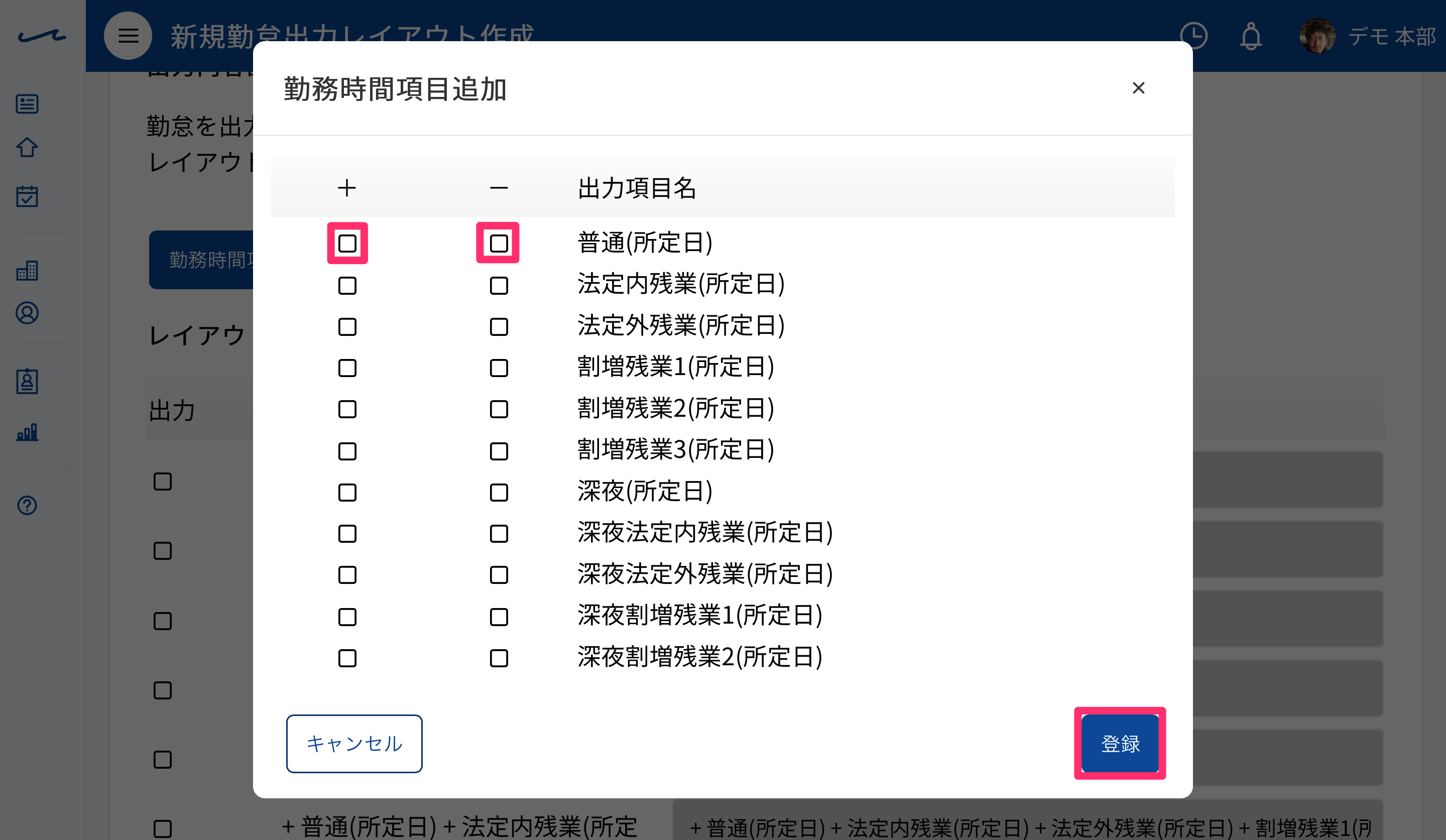Check minus box for 法定外残業(所定日)

(x=499, y=326)
